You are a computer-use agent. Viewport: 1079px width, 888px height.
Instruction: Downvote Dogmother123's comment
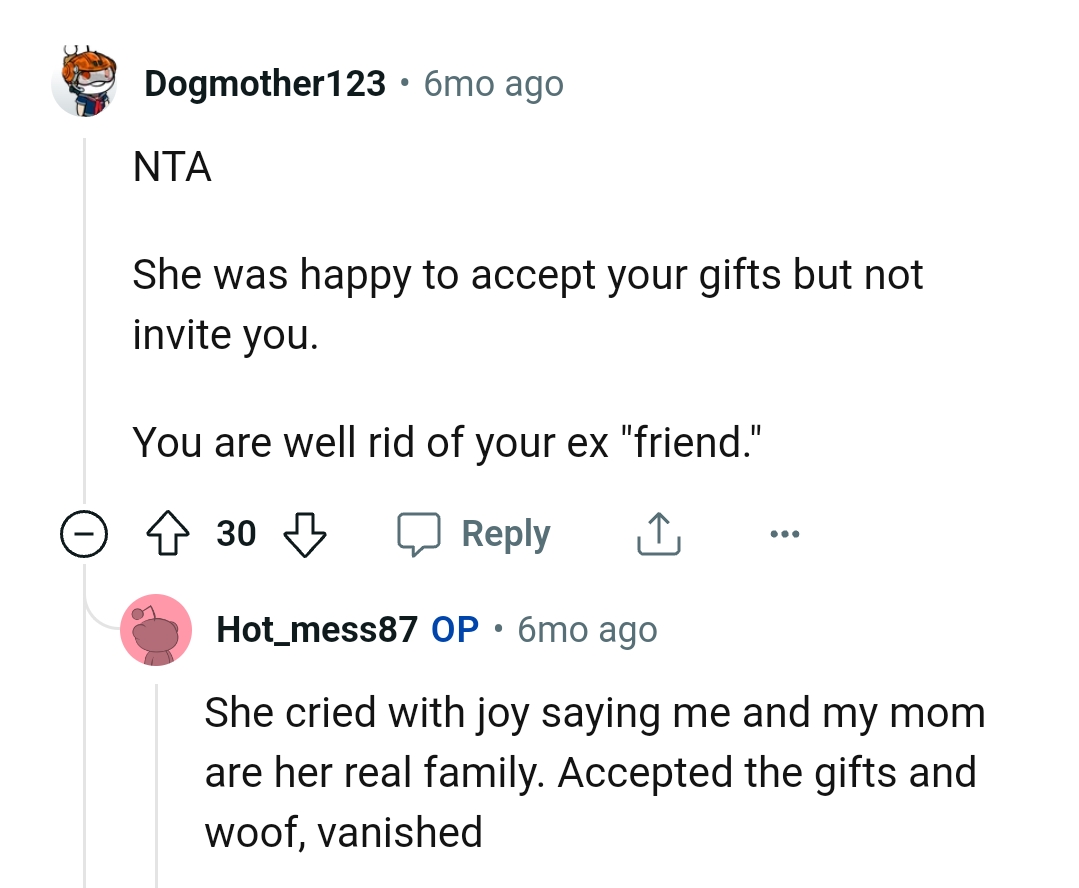pyautogui.click(x=305, y=535)
